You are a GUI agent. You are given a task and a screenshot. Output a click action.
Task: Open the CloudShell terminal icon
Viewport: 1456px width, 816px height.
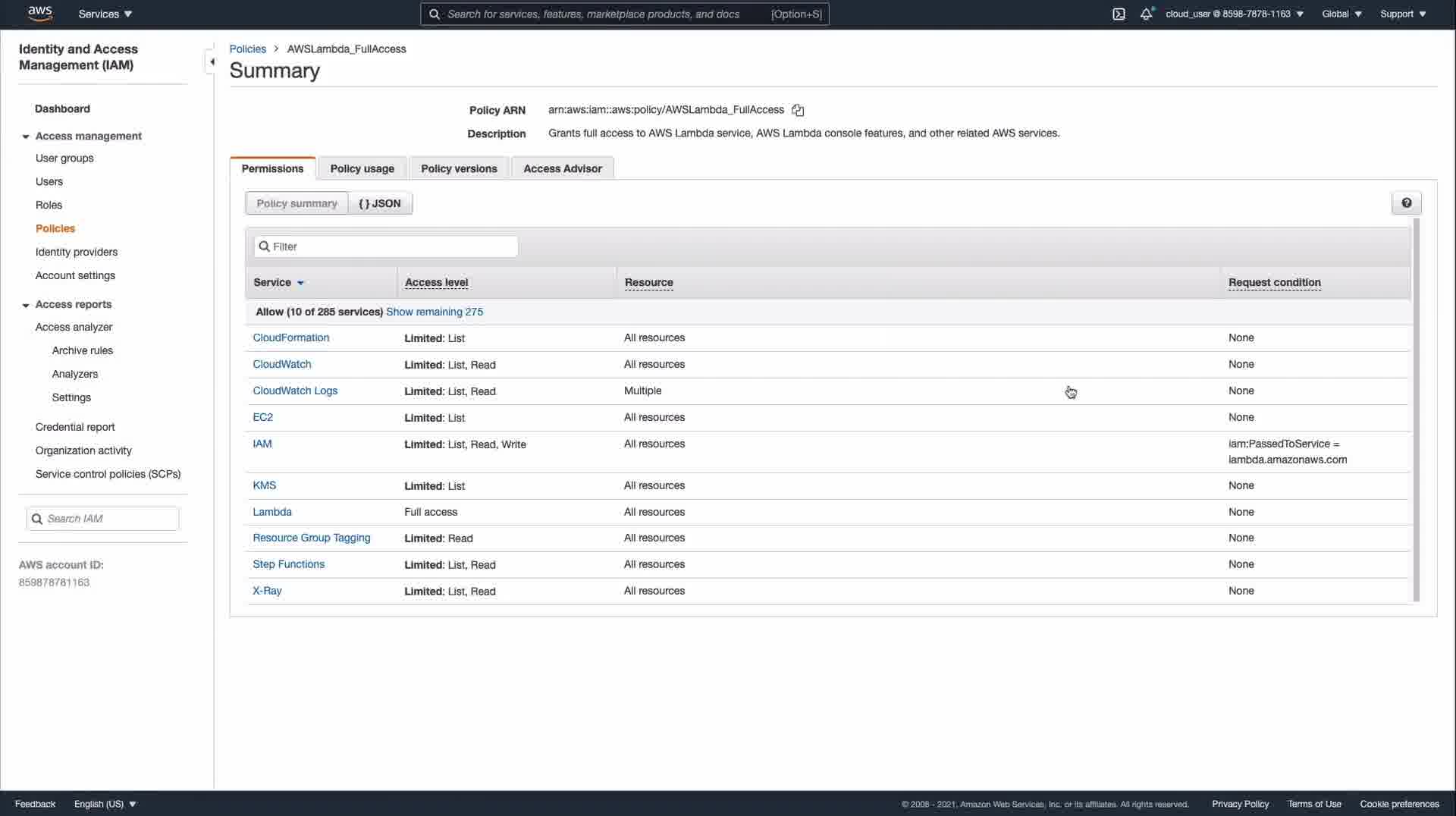tap(1119, 14)
